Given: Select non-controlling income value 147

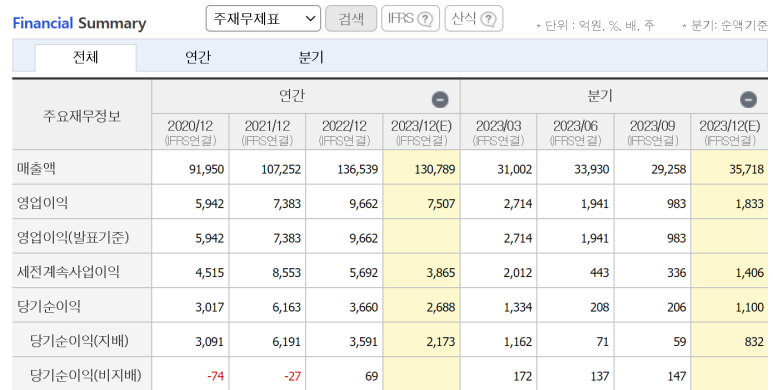Looking at the screenshot, I should [x=677, y=376].
